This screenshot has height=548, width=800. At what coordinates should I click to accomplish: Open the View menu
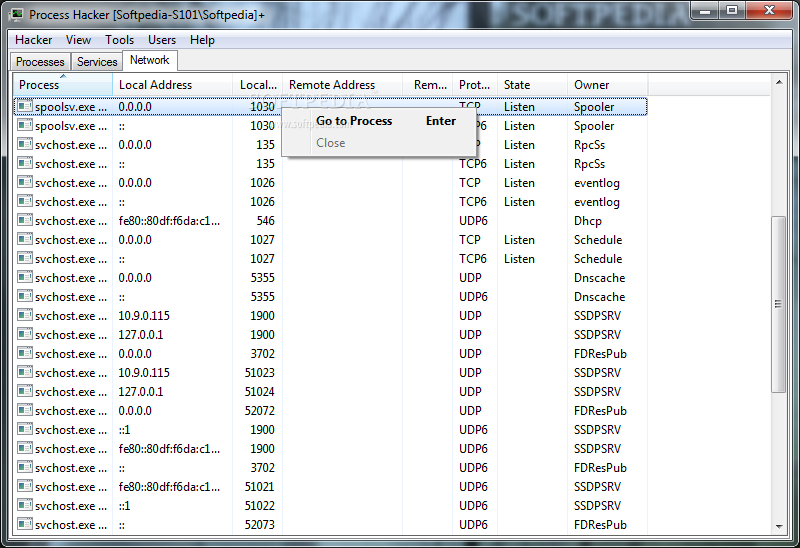[78, 40]
